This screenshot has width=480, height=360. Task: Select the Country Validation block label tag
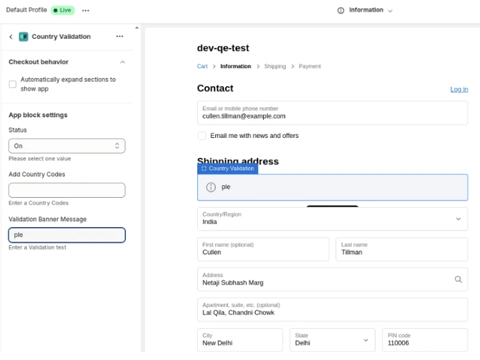(228, 169)
